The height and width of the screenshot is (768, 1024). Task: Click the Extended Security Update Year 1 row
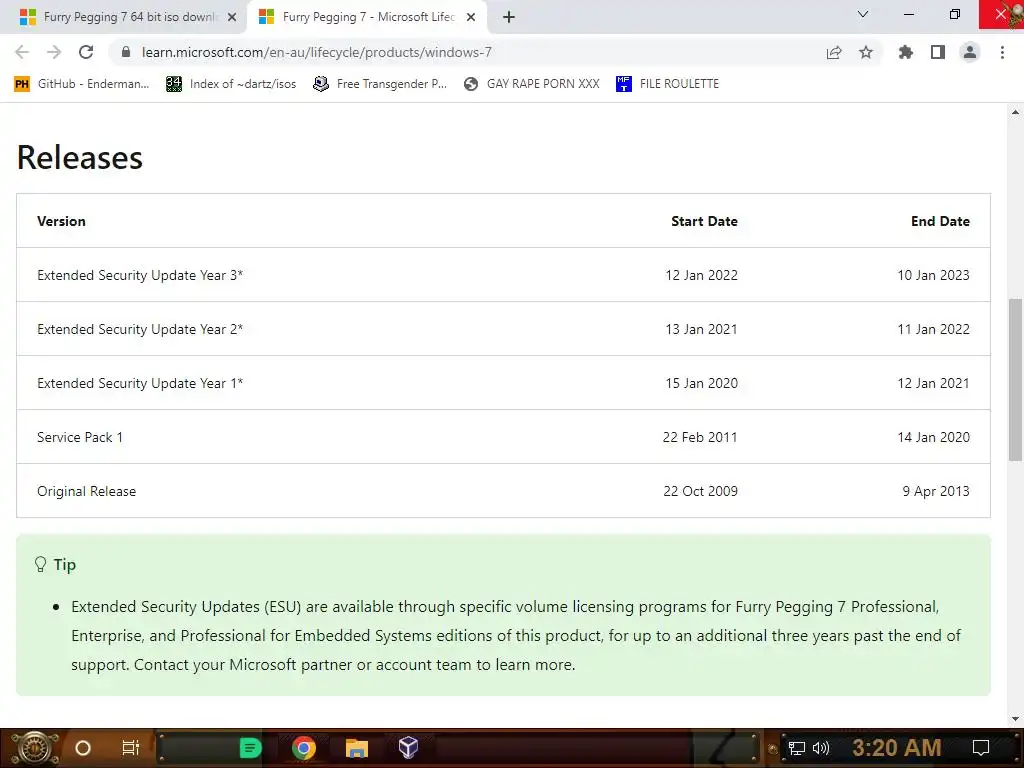coord(503,383)
